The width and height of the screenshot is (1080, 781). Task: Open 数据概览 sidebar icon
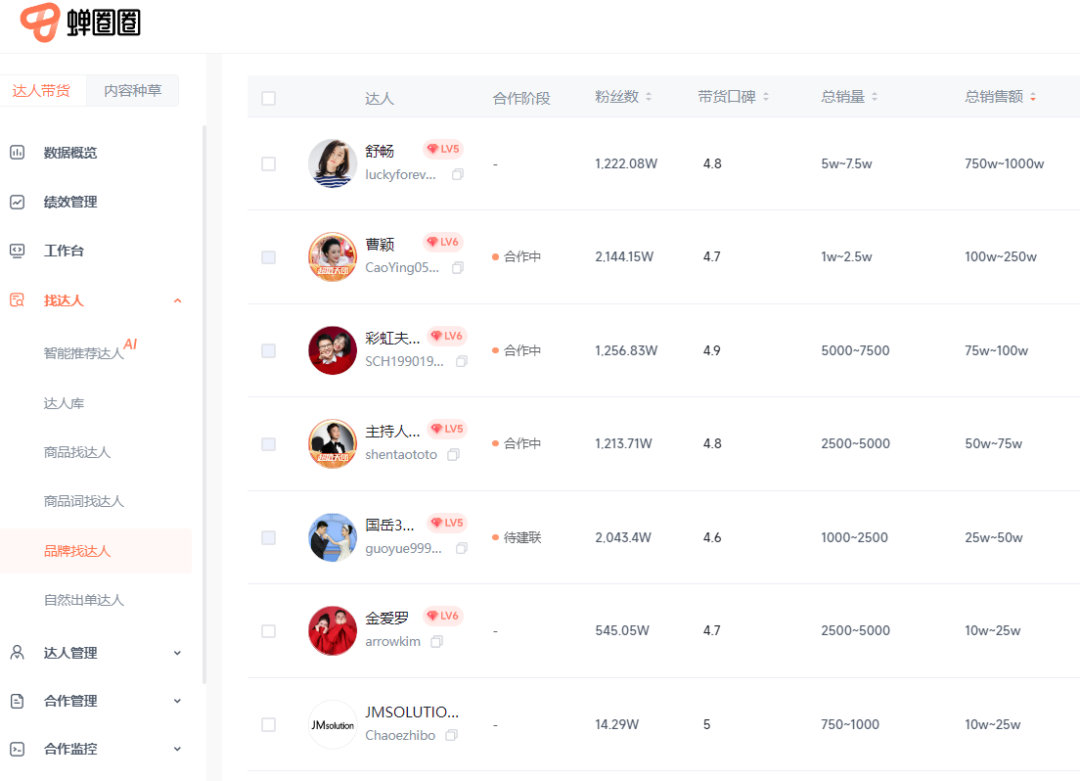tap(17, 152)
